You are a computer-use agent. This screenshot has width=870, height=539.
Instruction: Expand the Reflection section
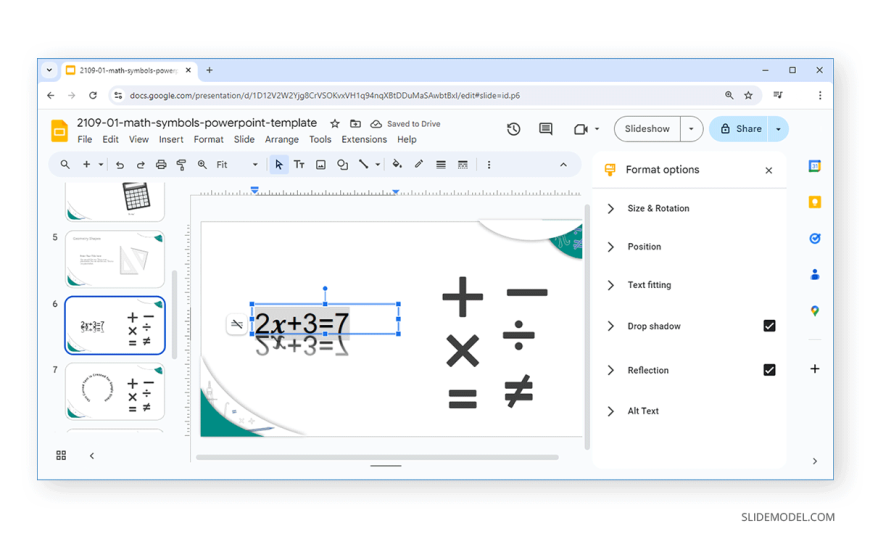(611, 370)
